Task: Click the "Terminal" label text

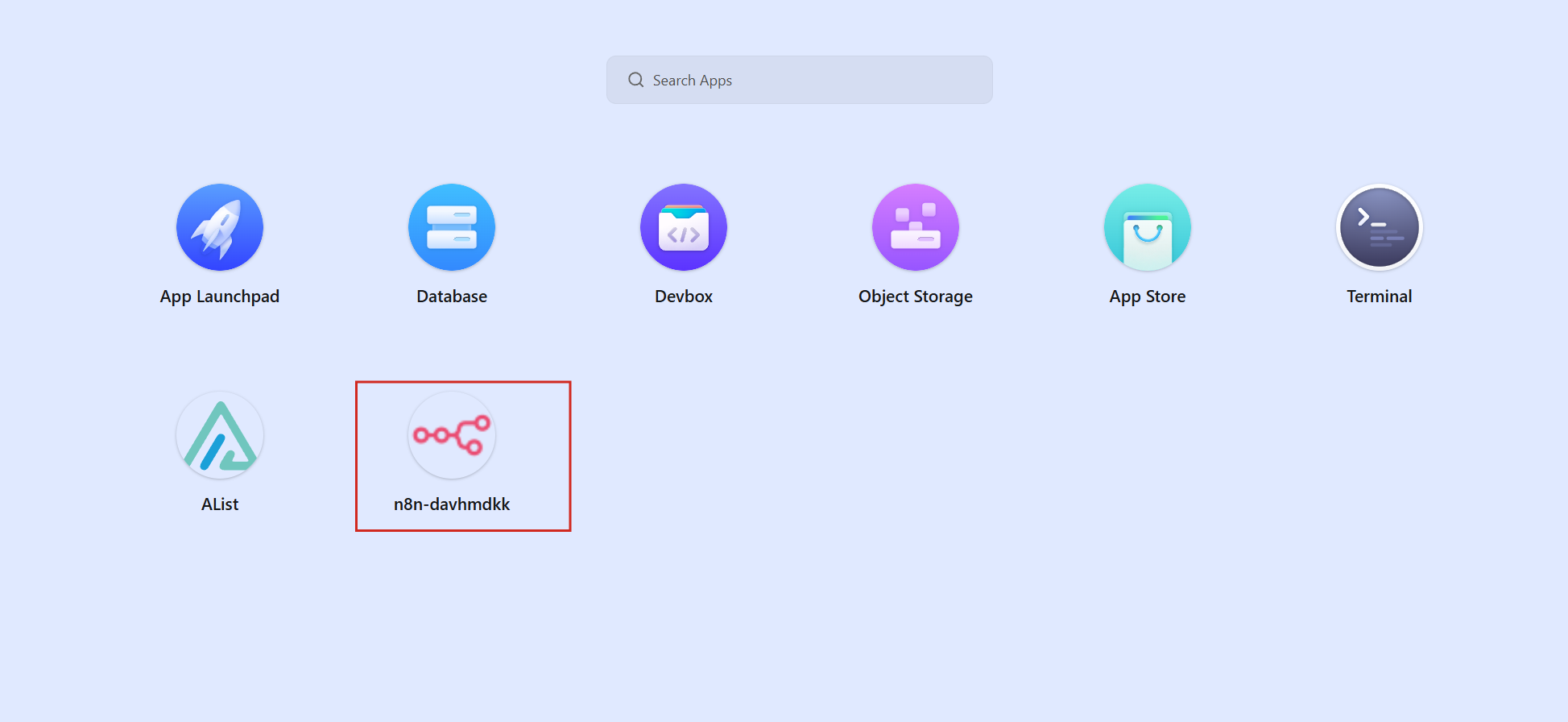Action: pos(1380,297)
